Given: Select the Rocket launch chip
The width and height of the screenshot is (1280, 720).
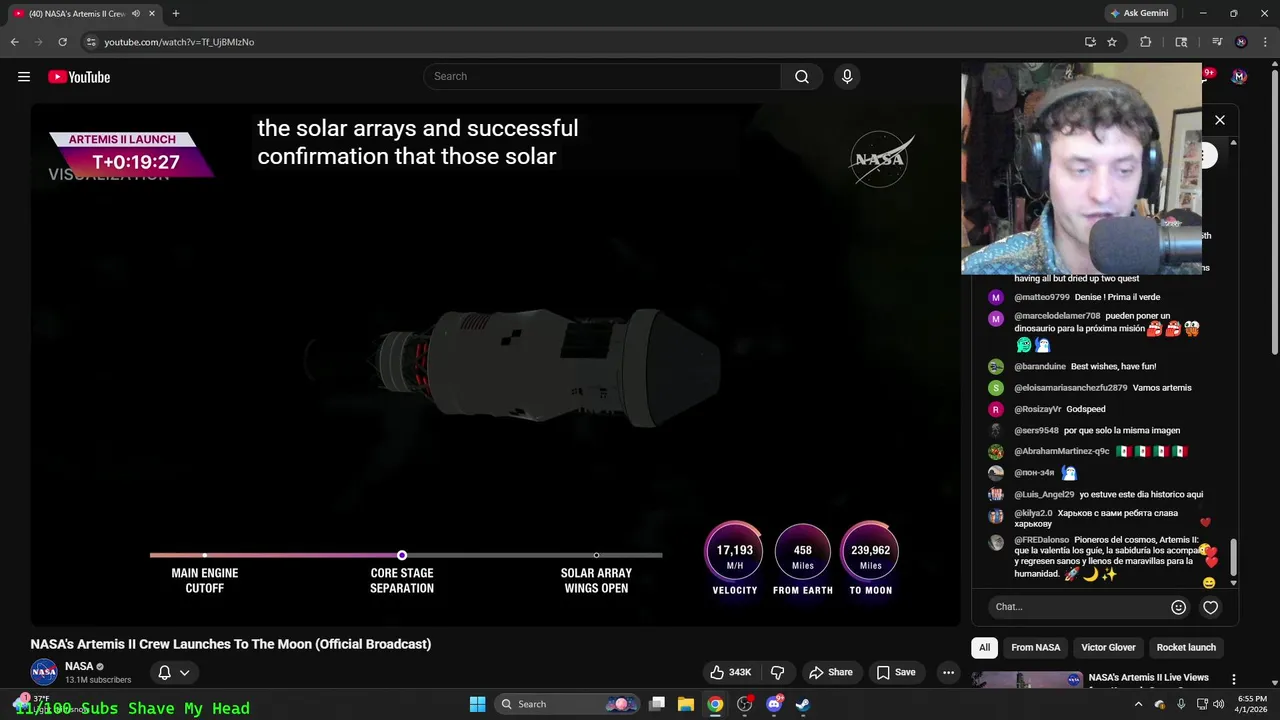Looking at the screenshot, I should coord(1186,647).
